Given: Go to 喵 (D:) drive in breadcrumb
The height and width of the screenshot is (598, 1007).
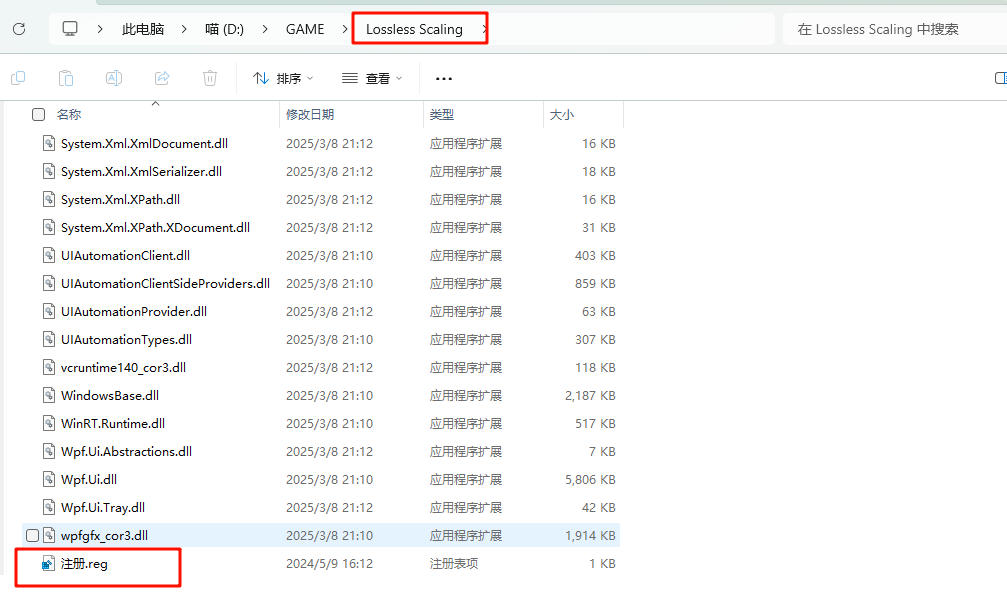Looking at the screenshot, I should (x=224, y=29).
